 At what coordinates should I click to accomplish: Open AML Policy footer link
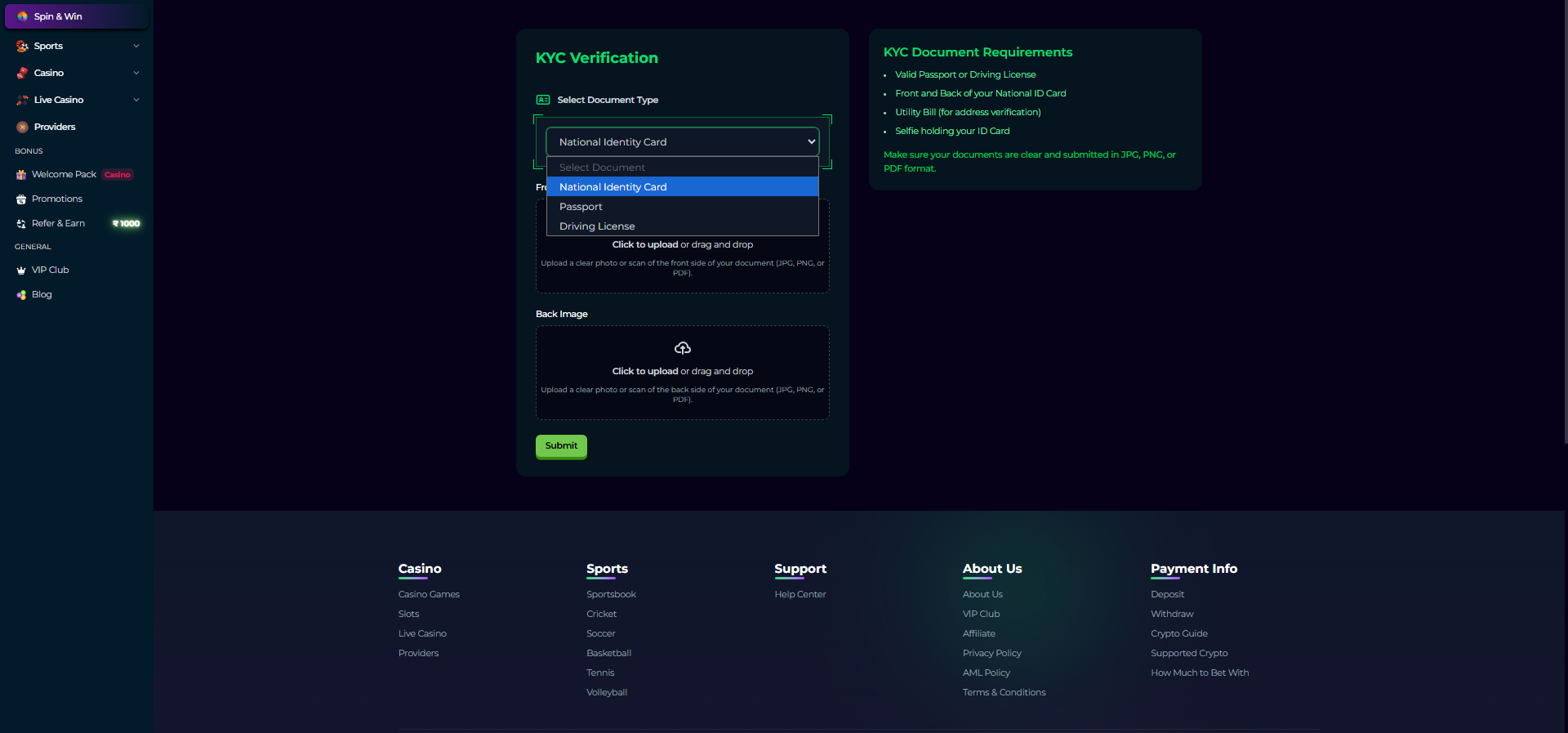point(986,673)
